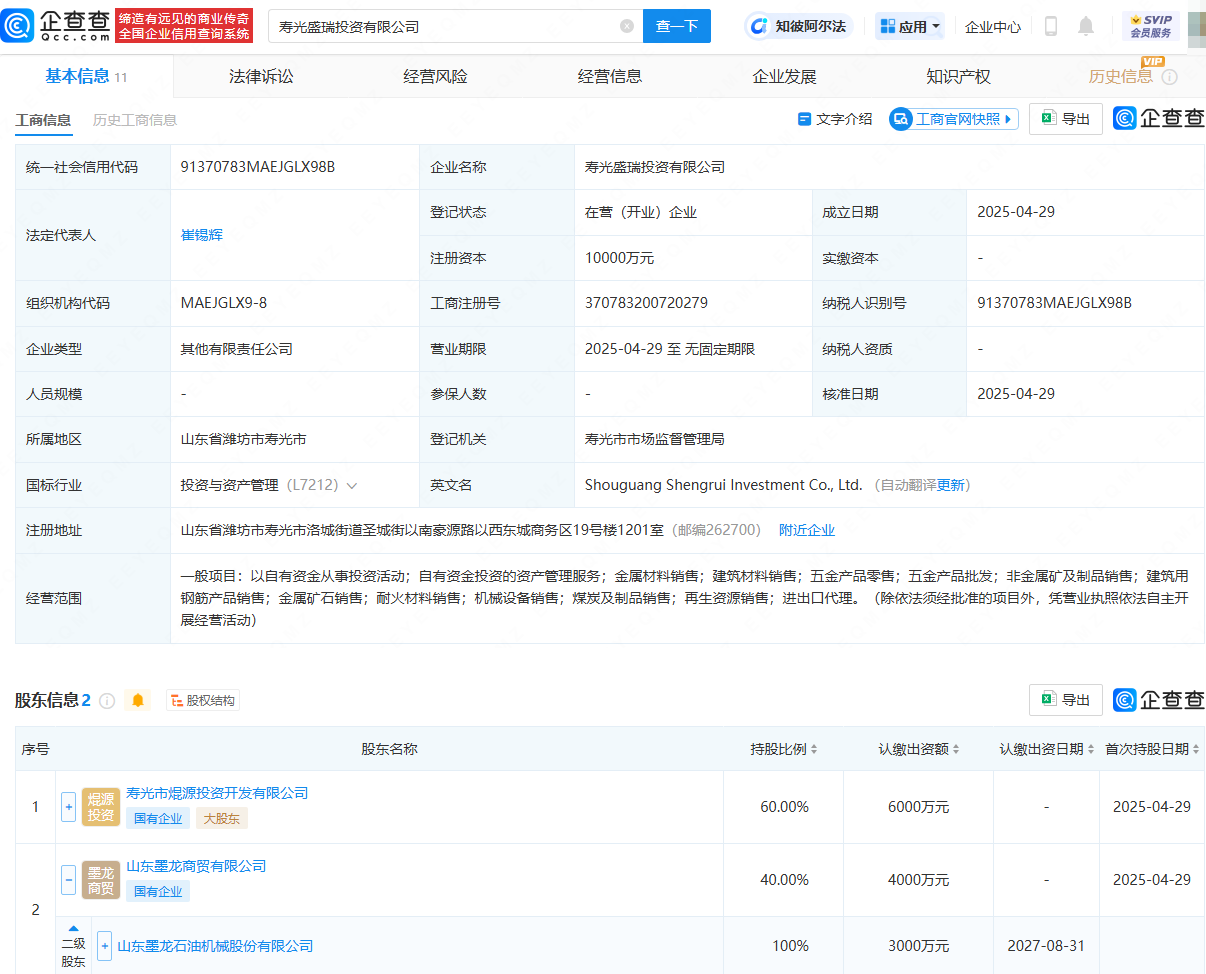Export shareholder list via 导出 button
Image resolution: width=1206 pixels, height=974 pixels.
click(x=1066, y=700)
